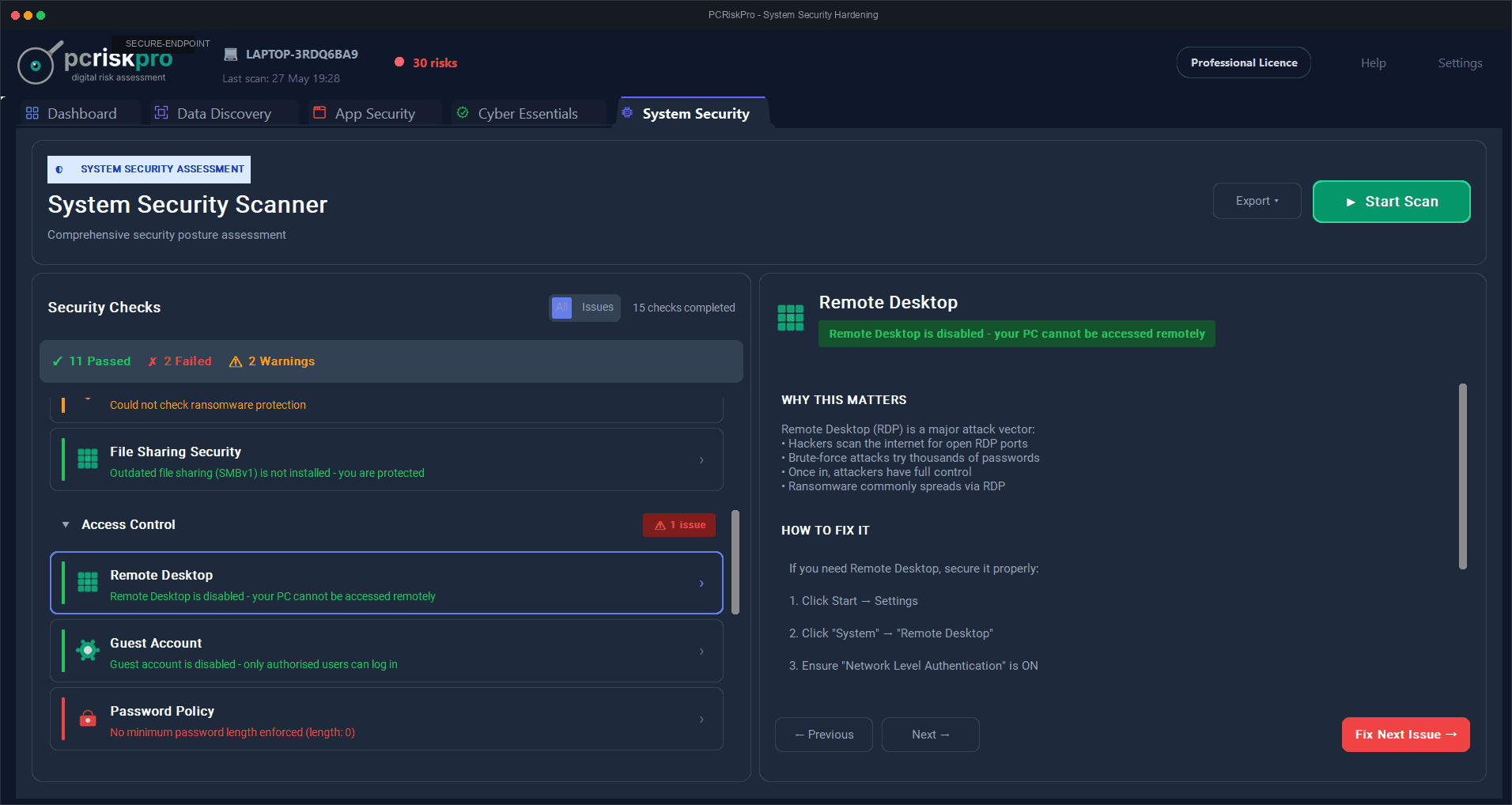Screen dimensions: 1512x805
Task: Open Password Policy details chevron
Action: coord(701,719)
